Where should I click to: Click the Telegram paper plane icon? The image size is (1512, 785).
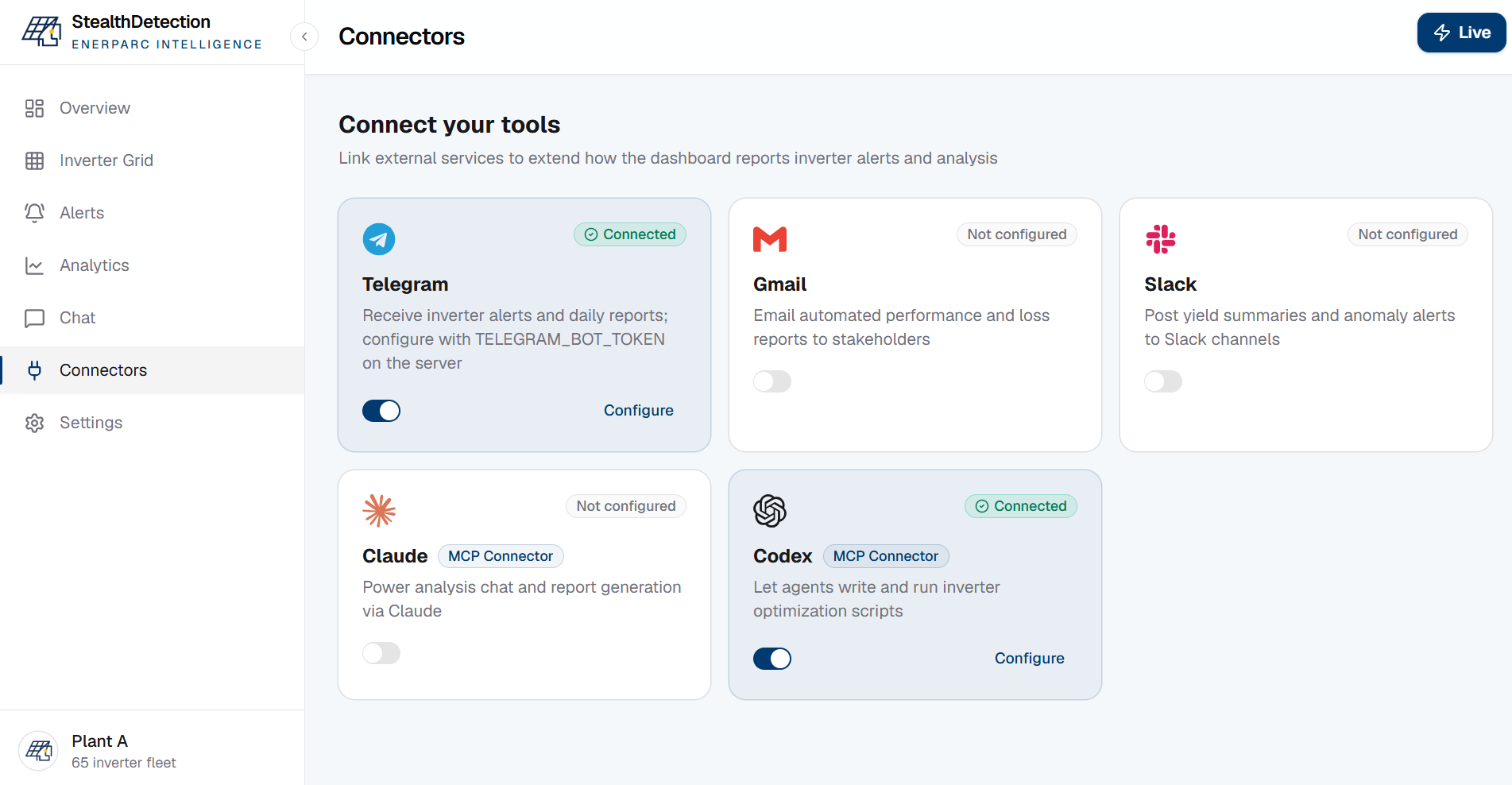tap(379, 239)
